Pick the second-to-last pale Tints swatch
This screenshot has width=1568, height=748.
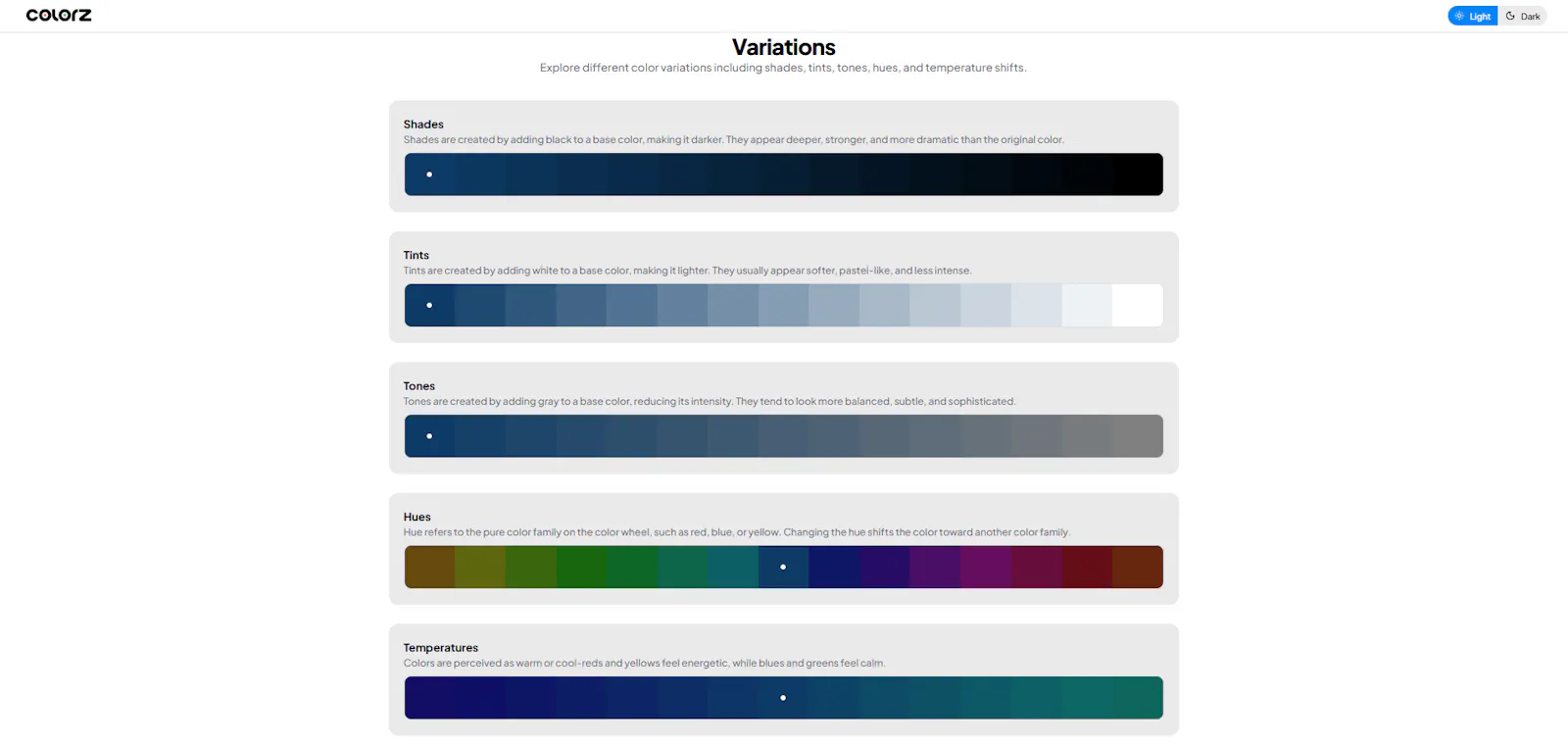[x=1087, y=305]
